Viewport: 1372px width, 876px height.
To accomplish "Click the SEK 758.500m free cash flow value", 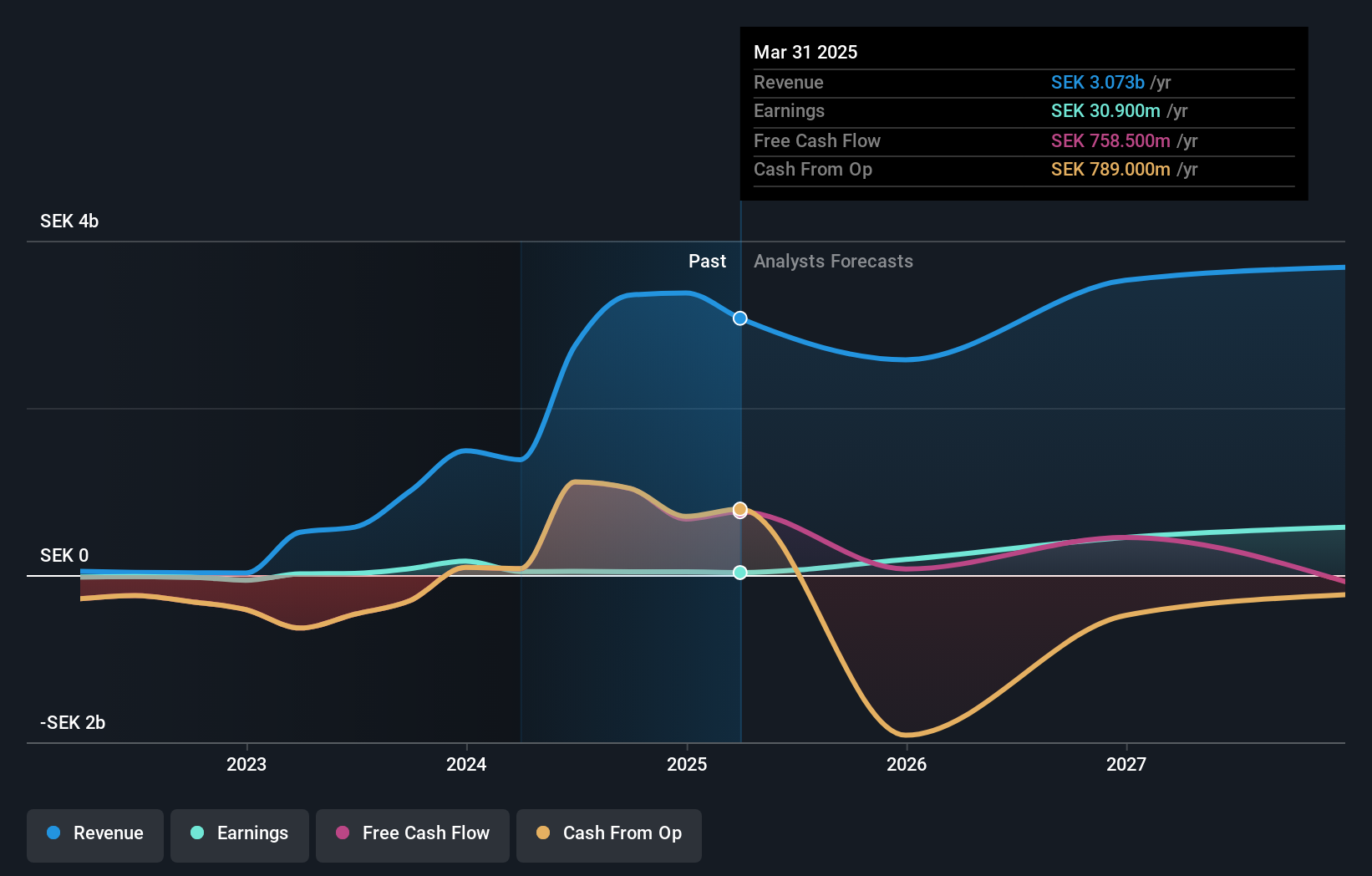I will pos(1110,141).
